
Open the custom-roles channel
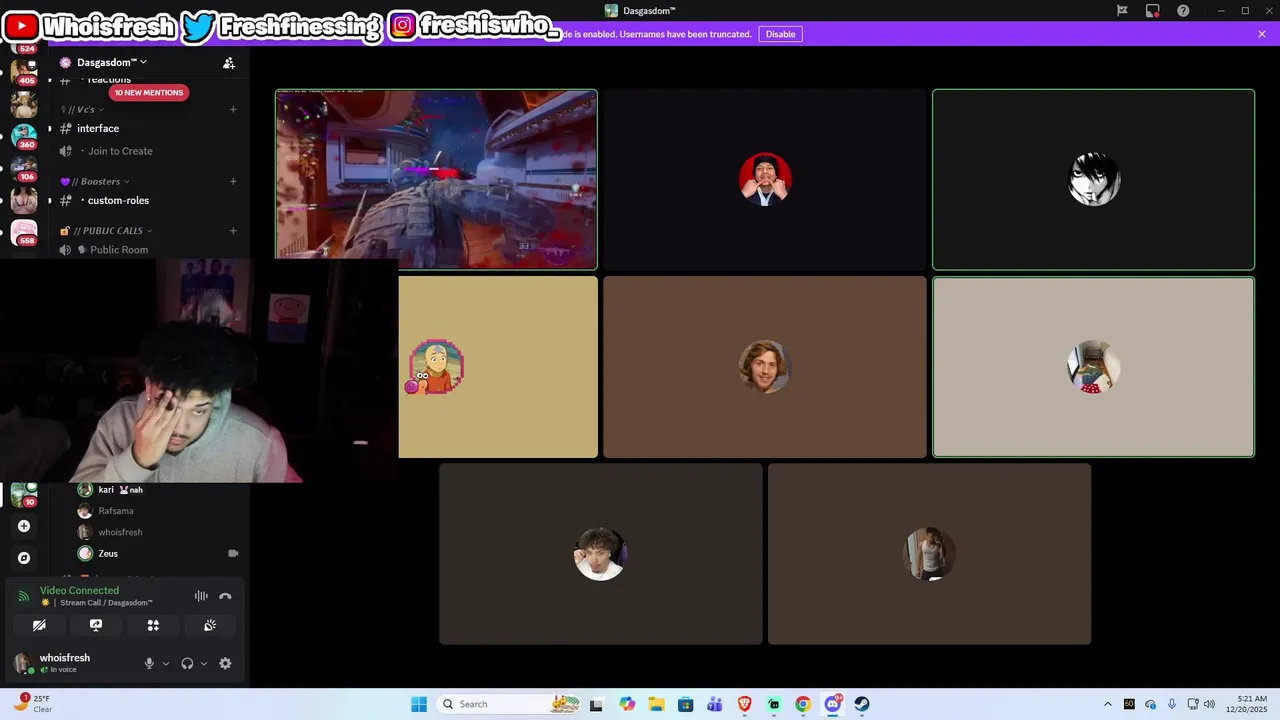click(x=118, y=200)
